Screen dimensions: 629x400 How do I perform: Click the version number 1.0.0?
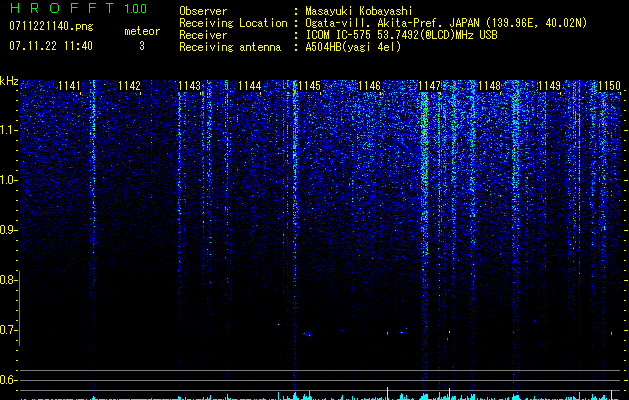(135, 9)
